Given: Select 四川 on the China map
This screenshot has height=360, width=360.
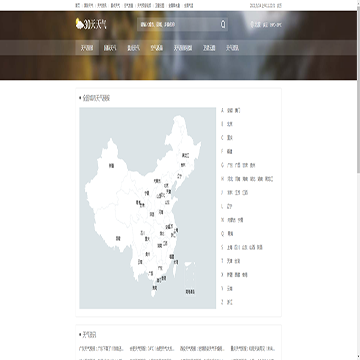Looking at the screenshot, I should [x=142, y=232].
